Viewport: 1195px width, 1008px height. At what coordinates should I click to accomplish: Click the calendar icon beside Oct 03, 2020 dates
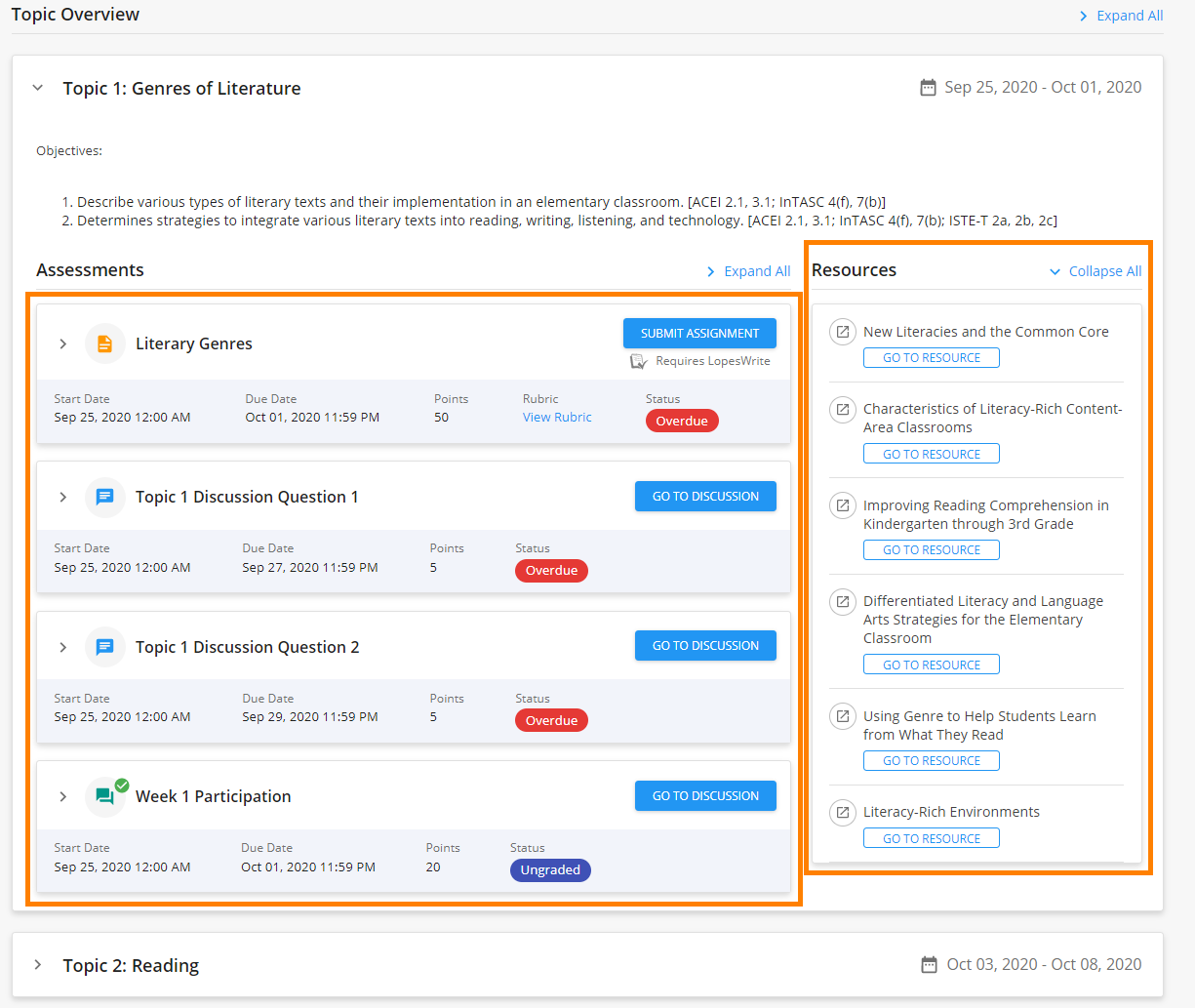point(930,965)
